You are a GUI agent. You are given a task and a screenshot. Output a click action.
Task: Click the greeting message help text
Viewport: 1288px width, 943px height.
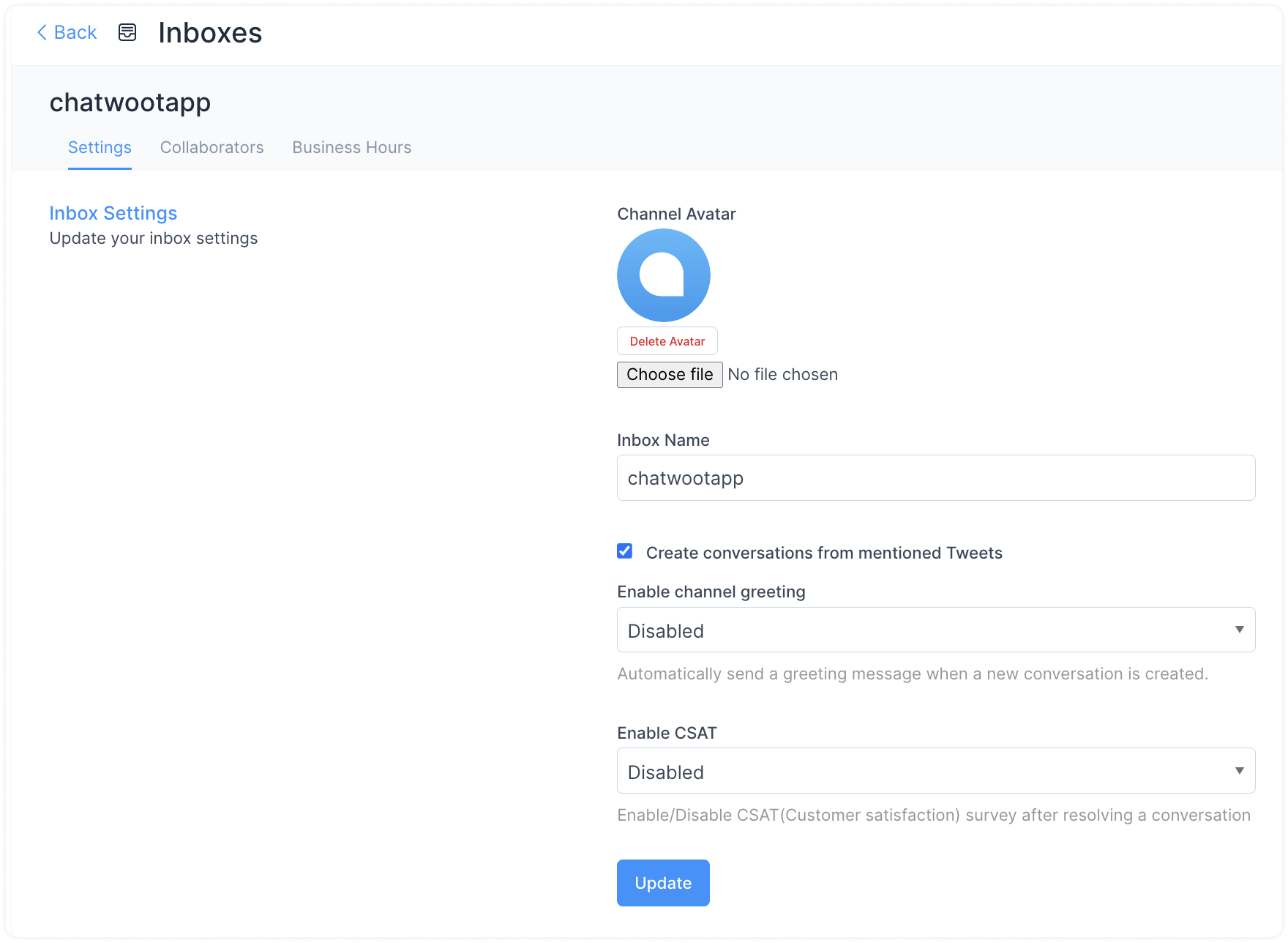click(913, 674)
